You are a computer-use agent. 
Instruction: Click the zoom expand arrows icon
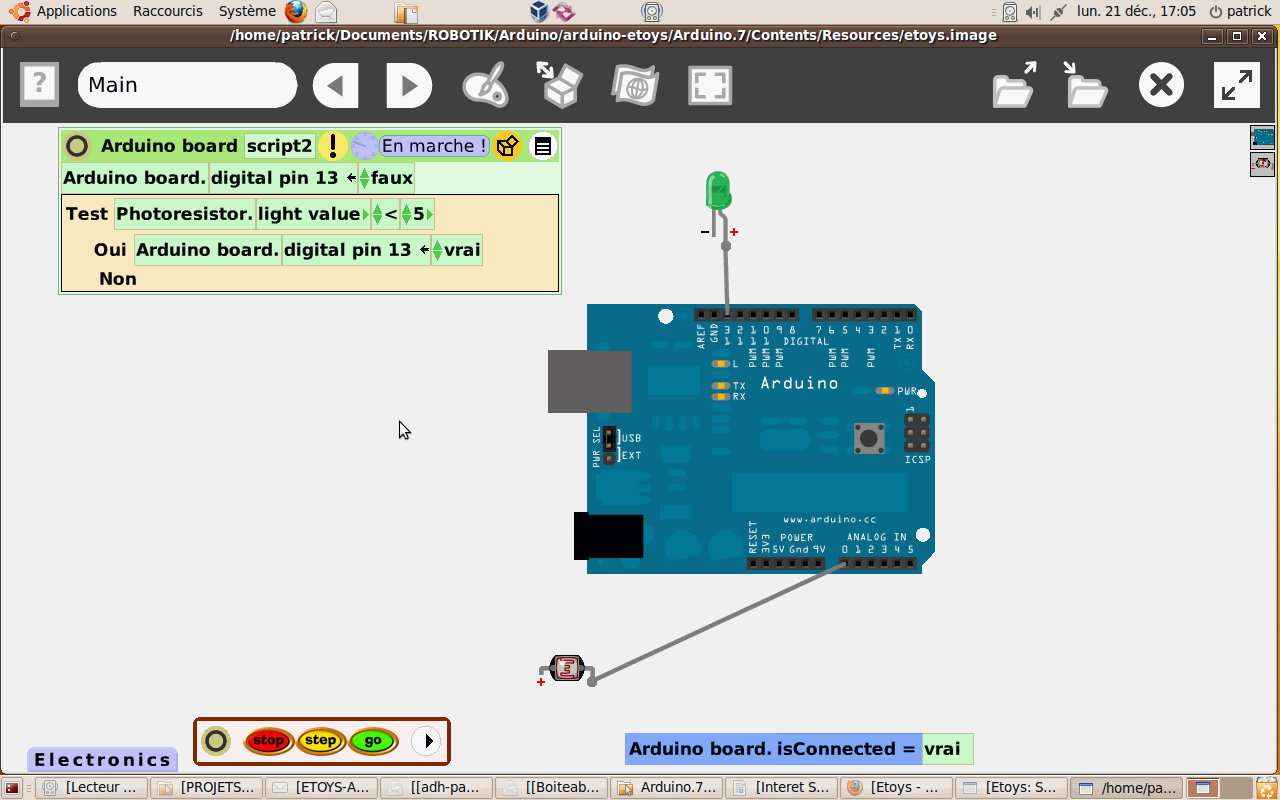coord(1237,85)
